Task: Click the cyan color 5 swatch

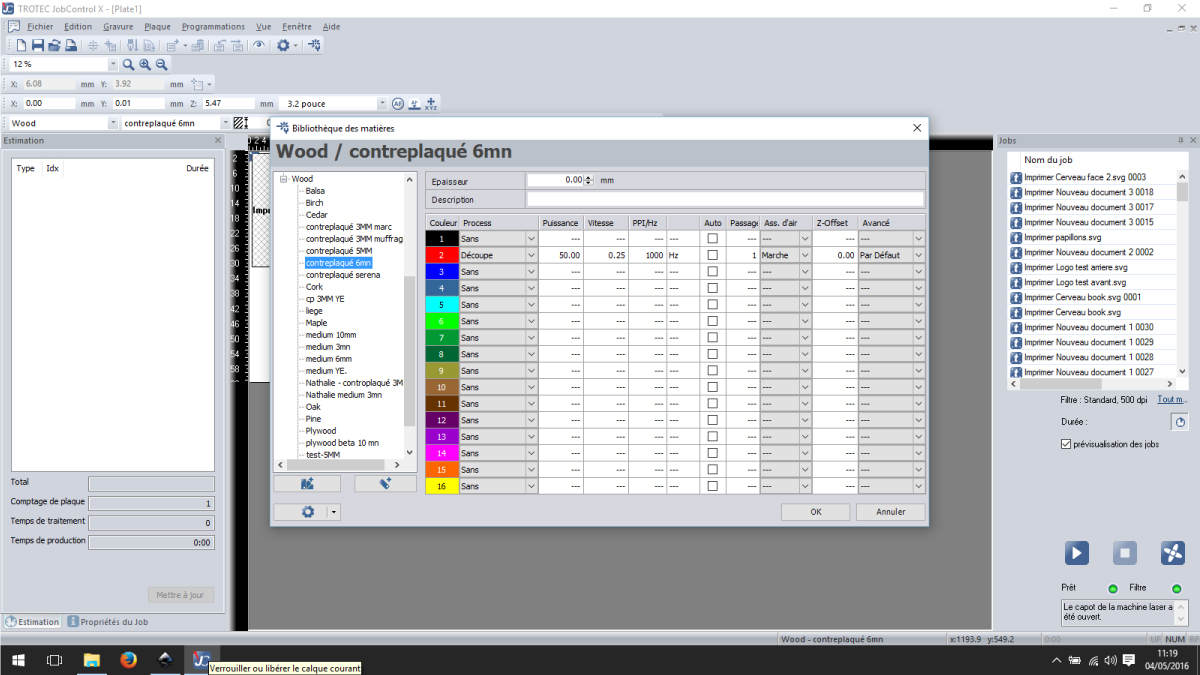Action: pos(441,305)
